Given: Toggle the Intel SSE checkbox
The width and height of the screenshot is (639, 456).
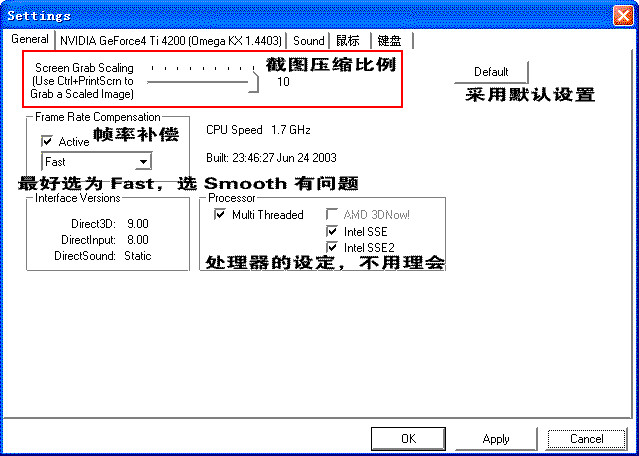Looking at the screenshot, I should (x=332, y=231).
